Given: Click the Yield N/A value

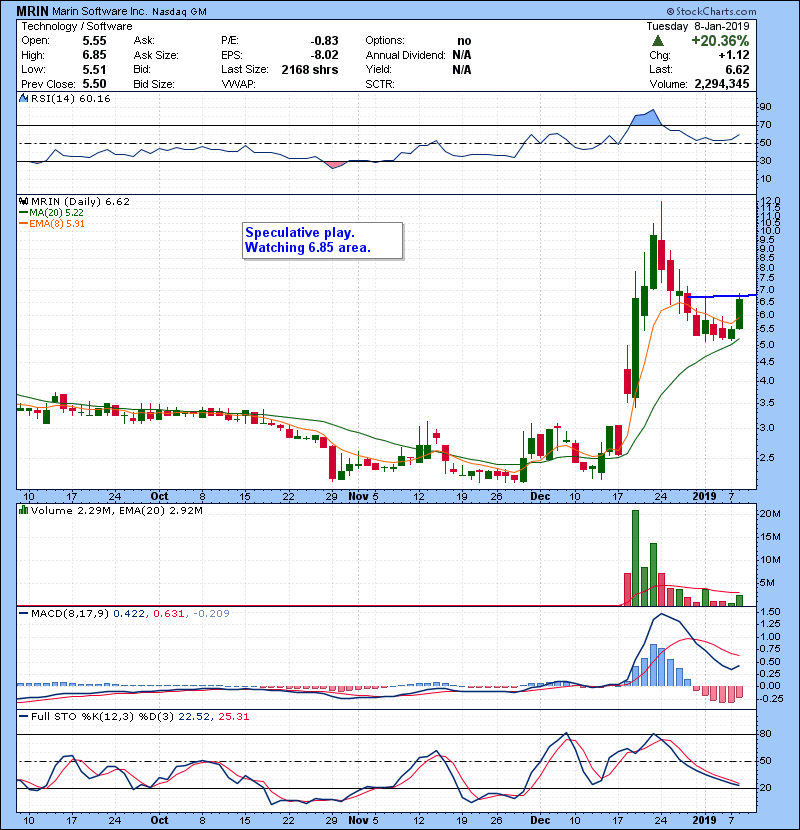Looking at the screenshot, I should (x=462, y=69).
